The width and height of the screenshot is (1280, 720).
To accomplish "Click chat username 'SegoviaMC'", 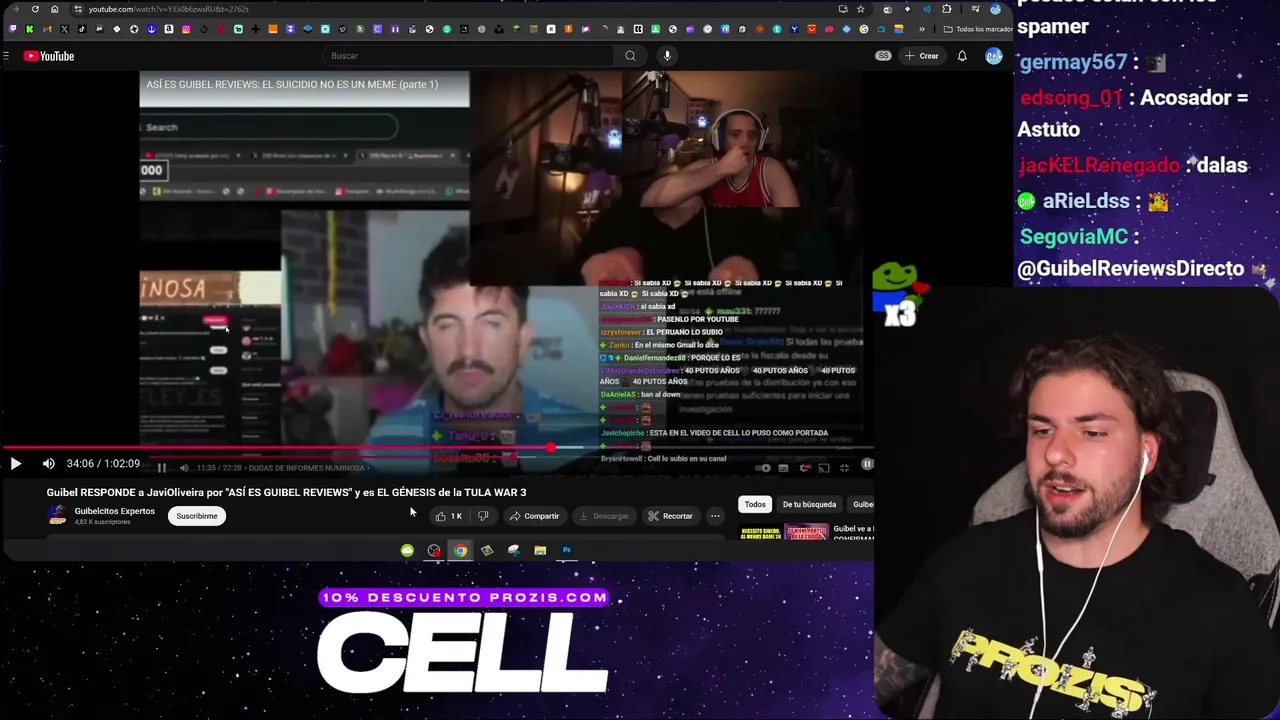I will tap(1073, 237).
